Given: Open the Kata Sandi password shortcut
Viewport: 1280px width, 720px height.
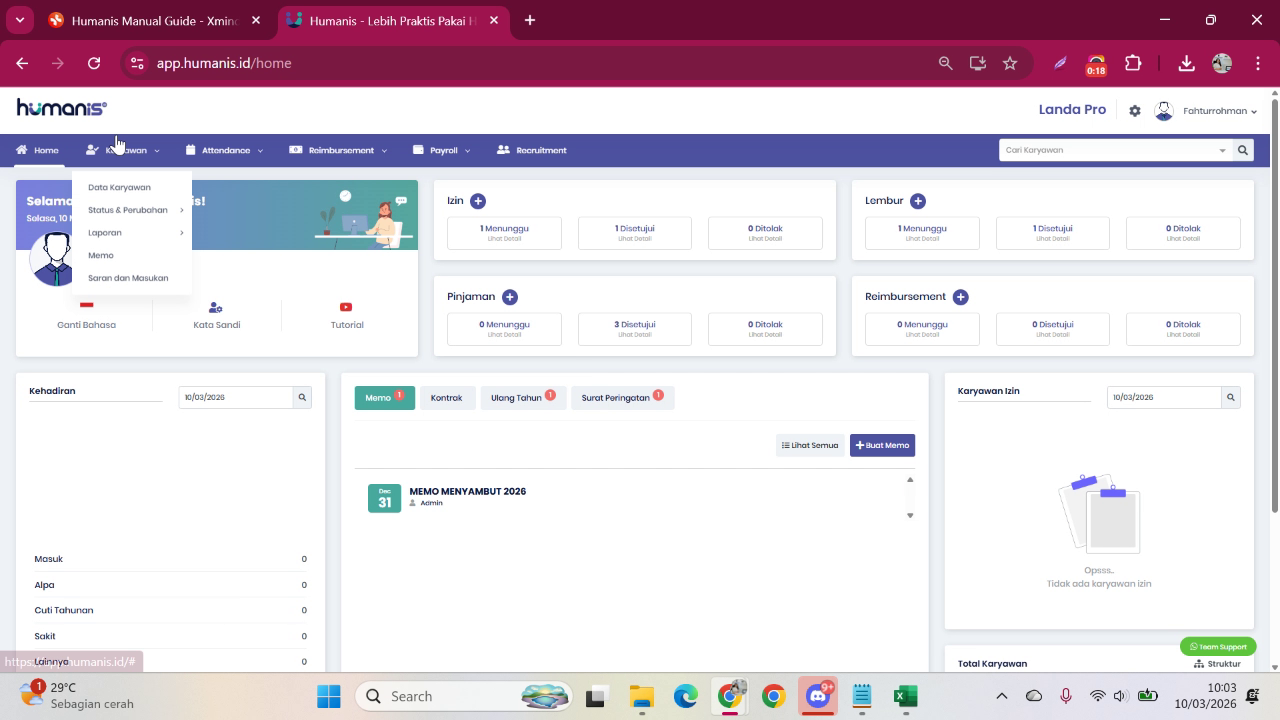Looking at the screenshot, I should (x=217, y=315).
